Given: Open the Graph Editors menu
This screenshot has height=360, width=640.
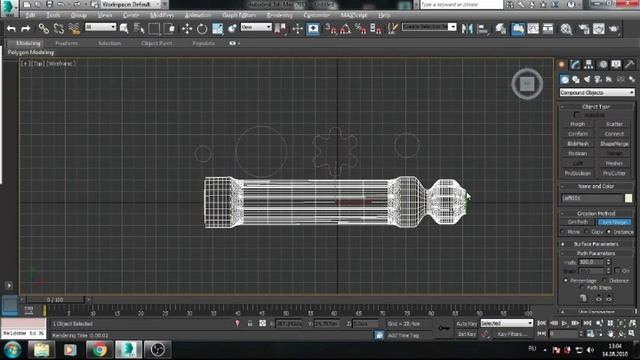Looking at the screenshot, I should (239, 15).
